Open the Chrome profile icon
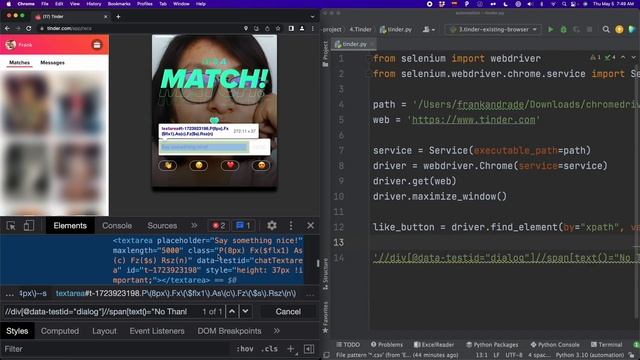The image size is (640, 360). 302,28
